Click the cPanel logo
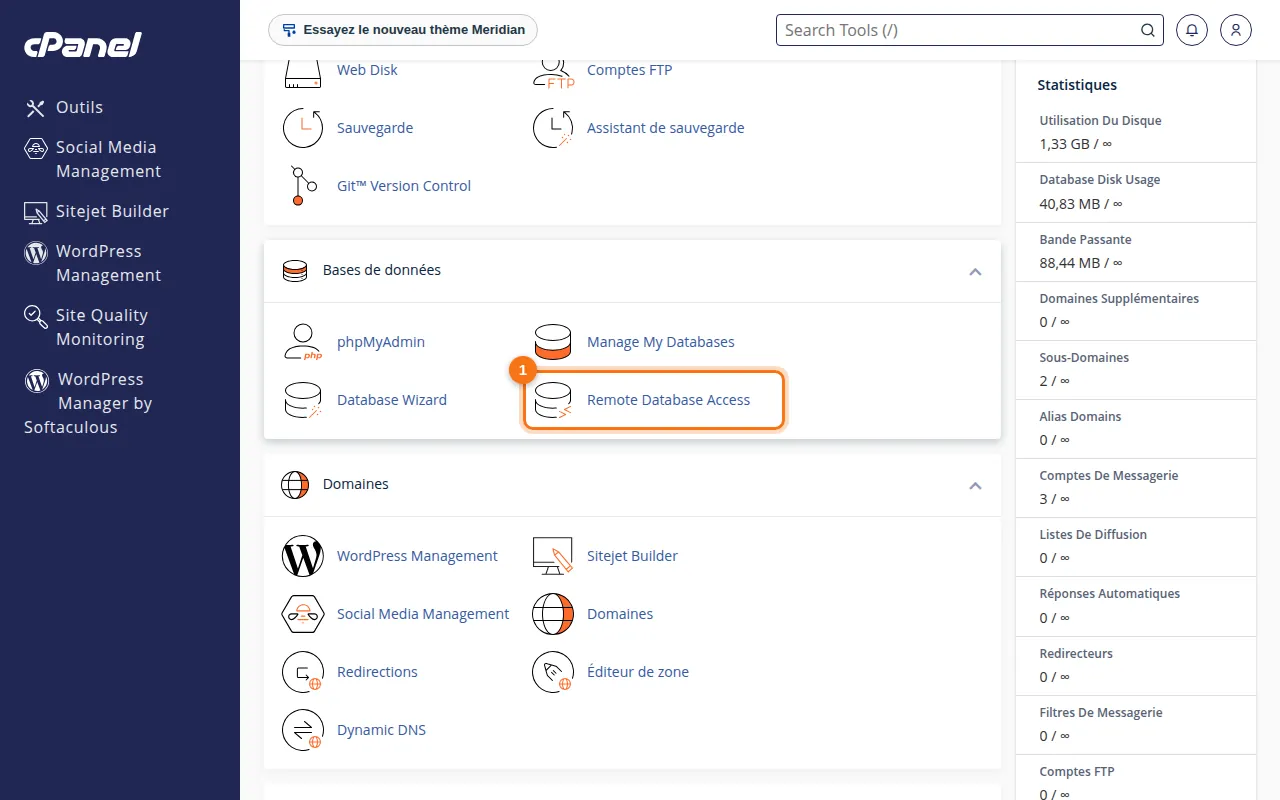The image size is (1280, 800). click(83, 45)
